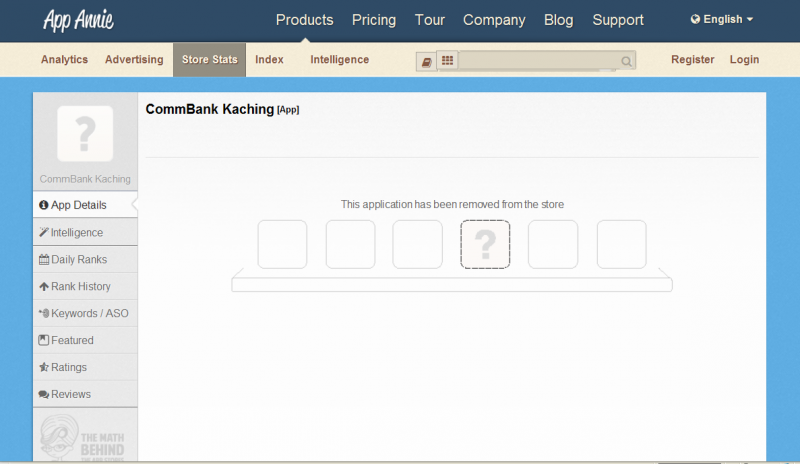This screenshot has width=800, height=464.
Task: Click the magnifier search icon
Action: pos(626,62)
